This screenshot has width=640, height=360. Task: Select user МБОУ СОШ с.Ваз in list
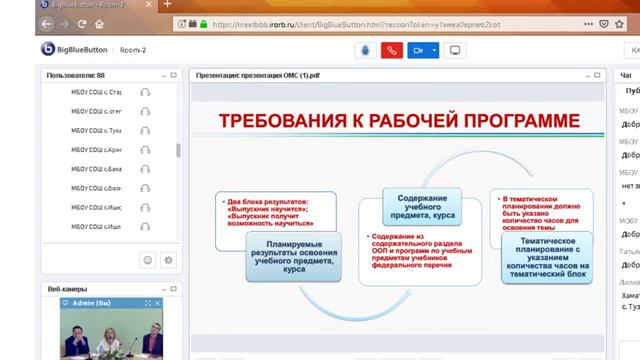pos(96,188)
